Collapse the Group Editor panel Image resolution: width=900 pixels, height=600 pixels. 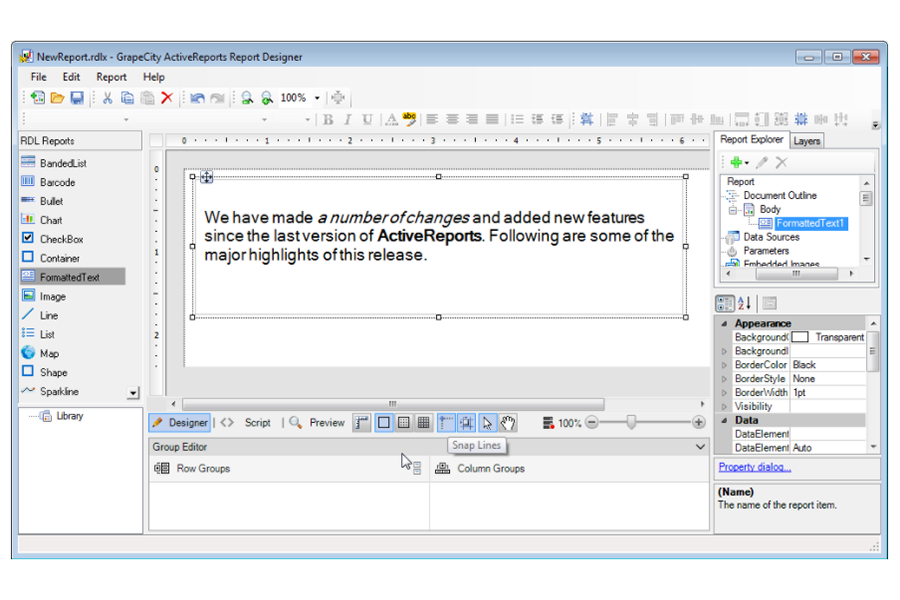700,447
